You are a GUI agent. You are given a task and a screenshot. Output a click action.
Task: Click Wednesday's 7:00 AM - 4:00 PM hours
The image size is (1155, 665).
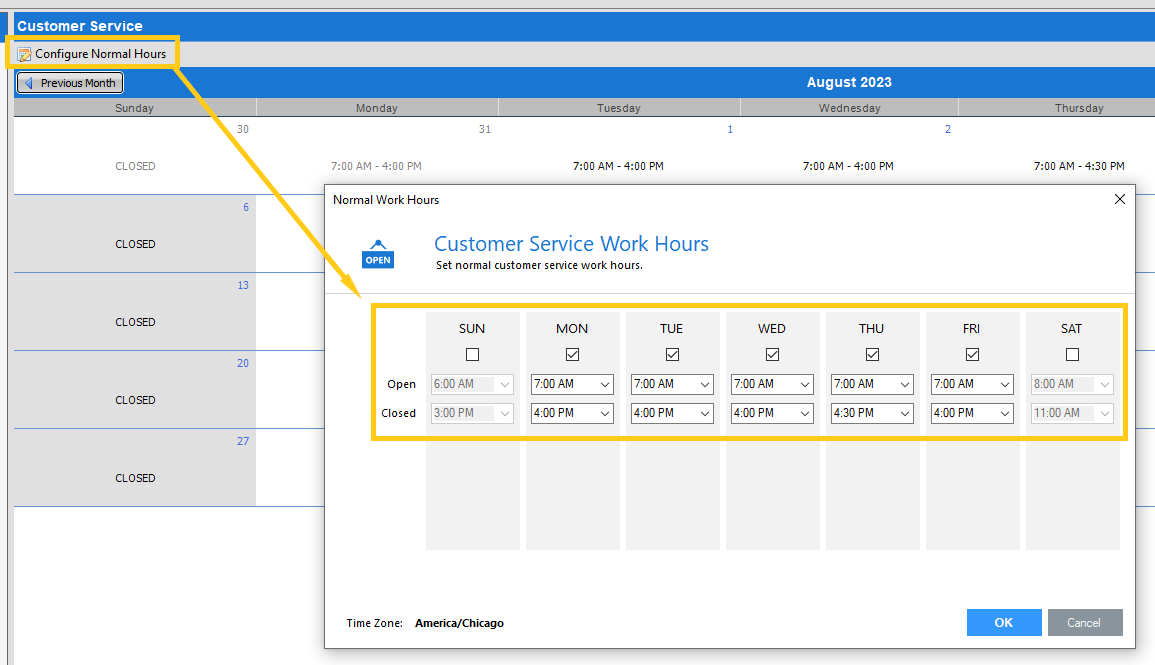point(849,166)
